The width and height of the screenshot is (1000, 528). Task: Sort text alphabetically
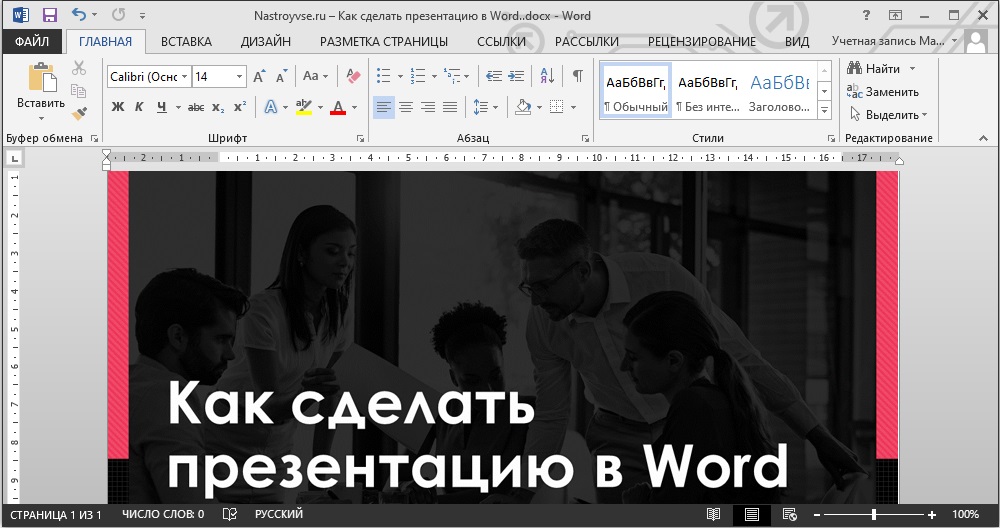point(547,76)
